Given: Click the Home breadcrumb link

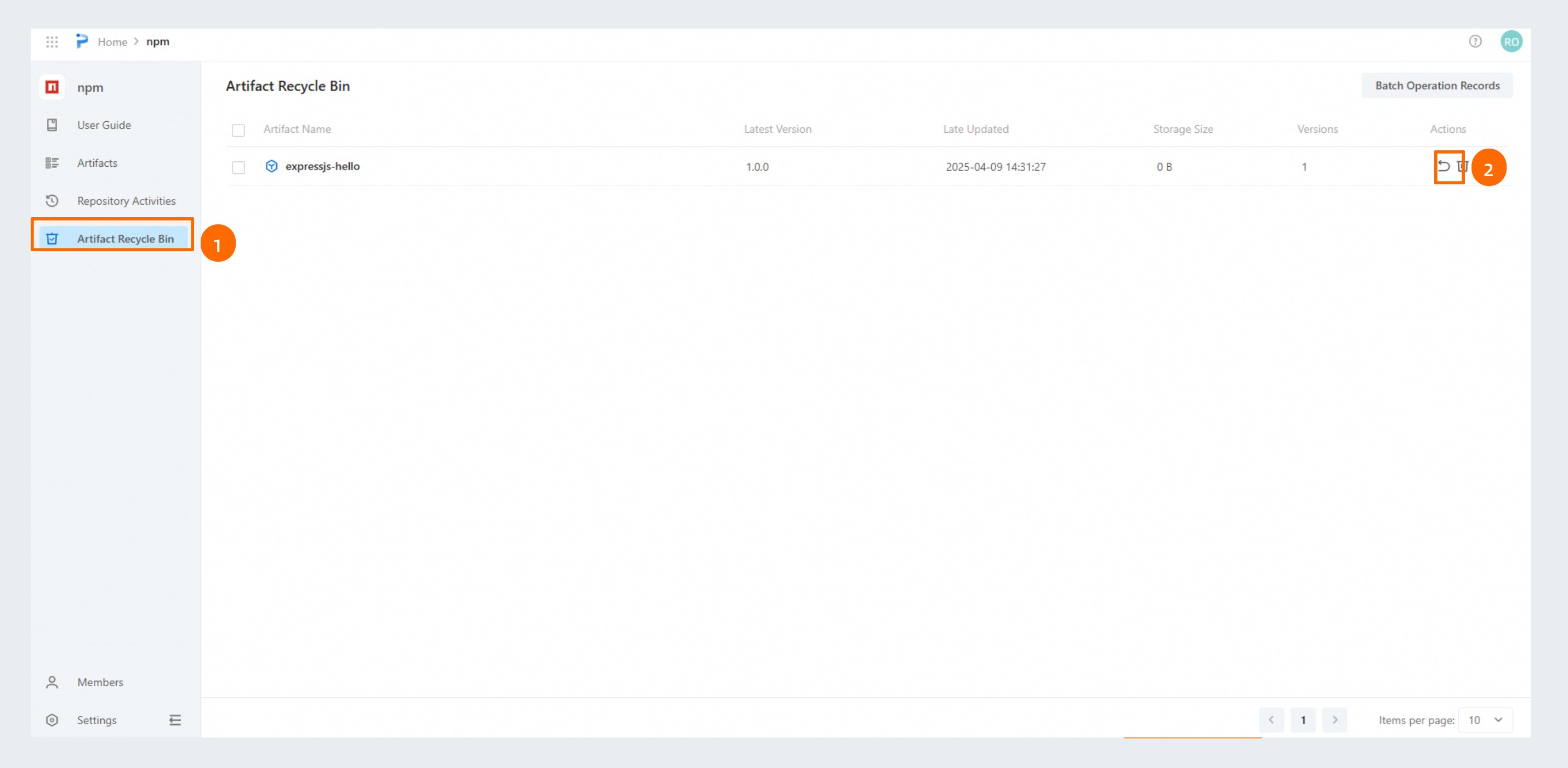Looking at the screenshot, I should coord(112,42).
